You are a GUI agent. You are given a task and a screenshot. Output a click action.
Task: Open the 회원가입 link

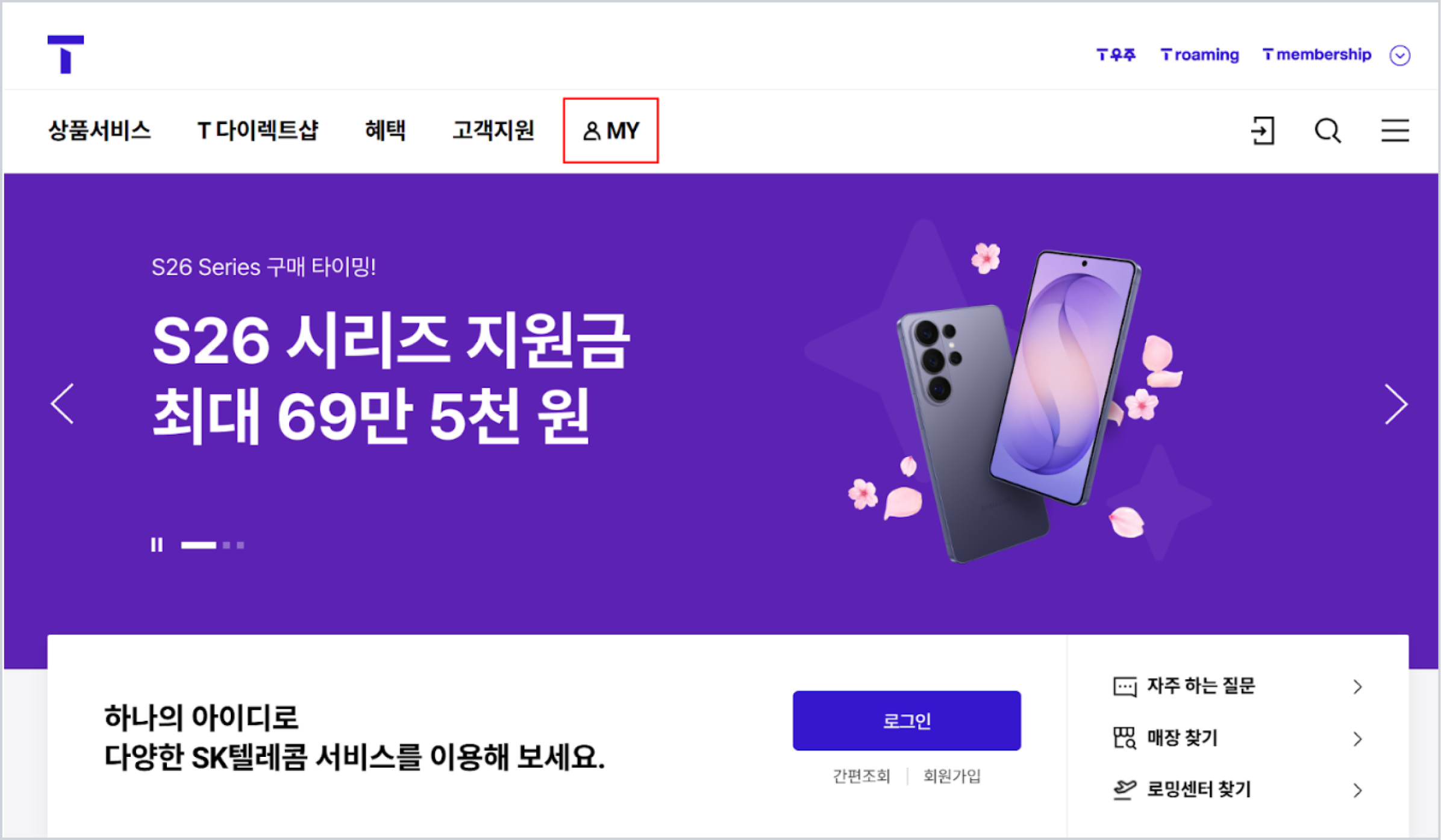(x=952, y=776)
